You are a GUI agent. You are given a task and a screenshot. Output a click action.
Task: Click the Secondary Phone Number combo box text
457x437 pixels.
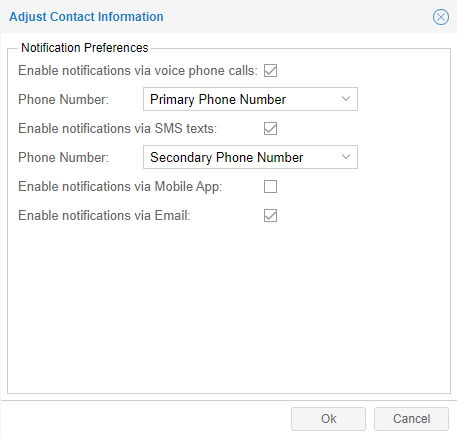tap(227, 157)
